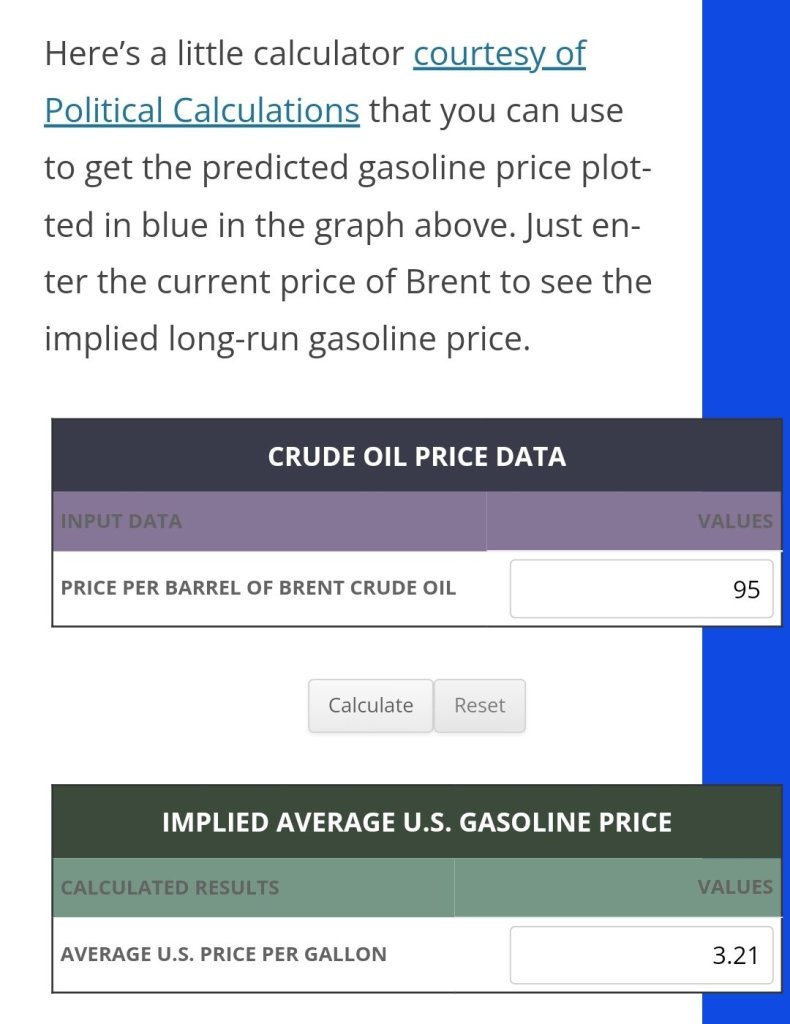Click the VALUES header in the gasoline price table
The image size is (790, 1024).
point(735,887)
